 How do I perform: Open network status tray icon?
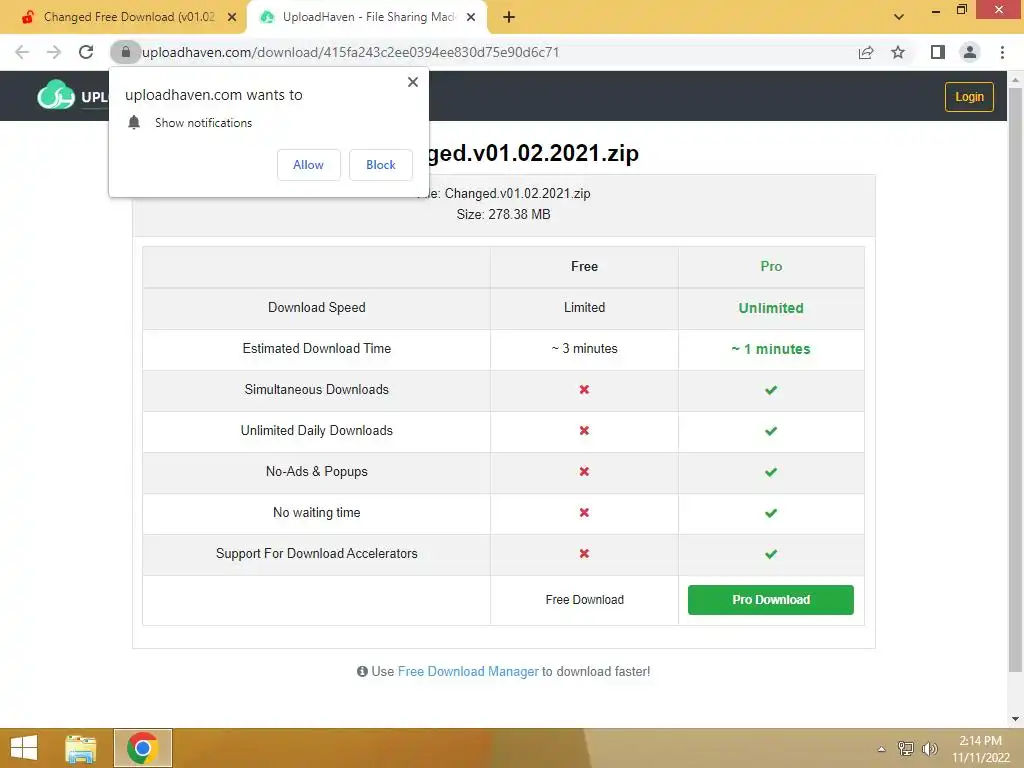(906, 748)
